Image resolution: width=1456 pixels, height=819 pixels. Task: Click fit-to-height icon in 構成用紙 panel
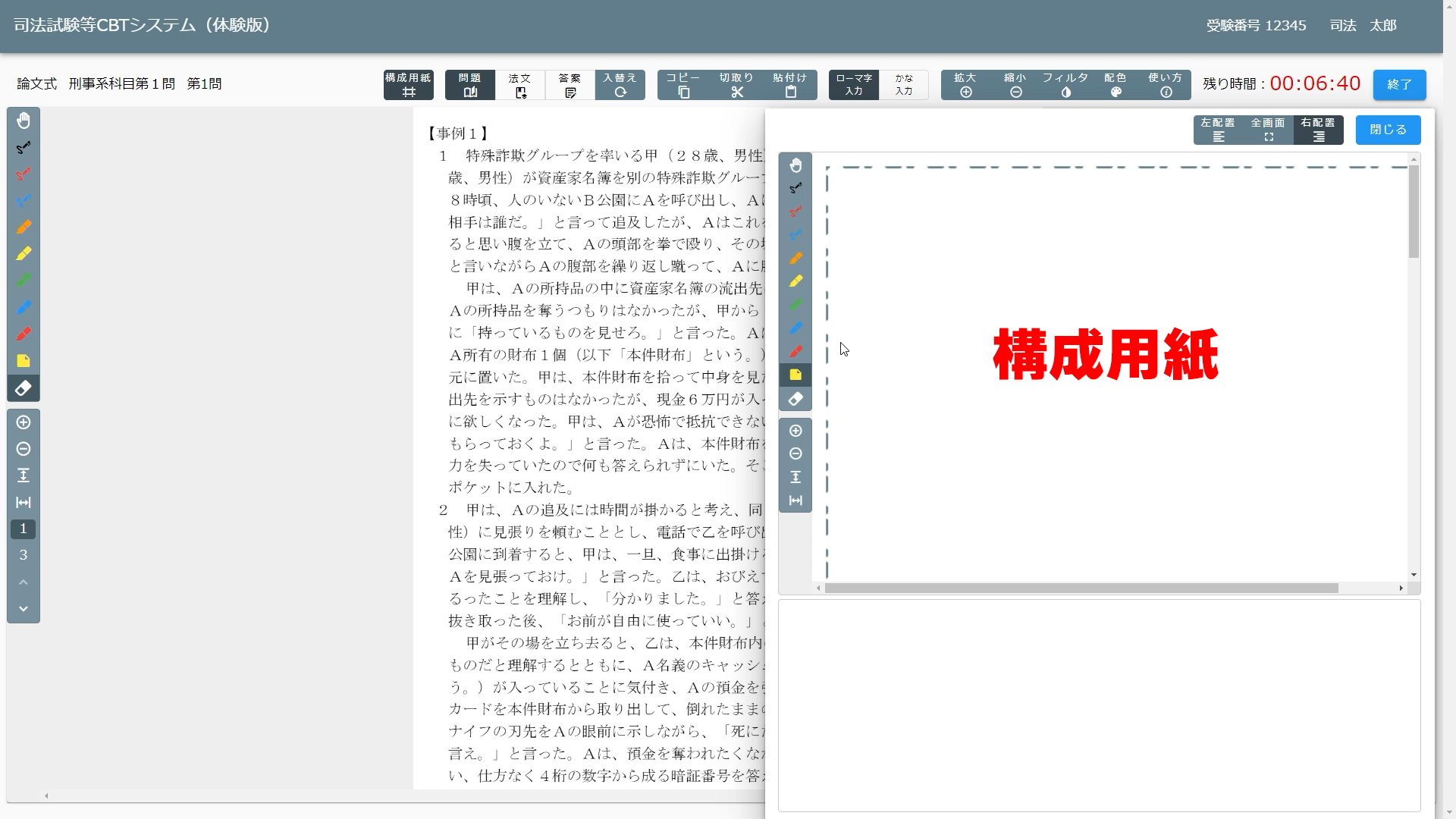pos(795,477)
